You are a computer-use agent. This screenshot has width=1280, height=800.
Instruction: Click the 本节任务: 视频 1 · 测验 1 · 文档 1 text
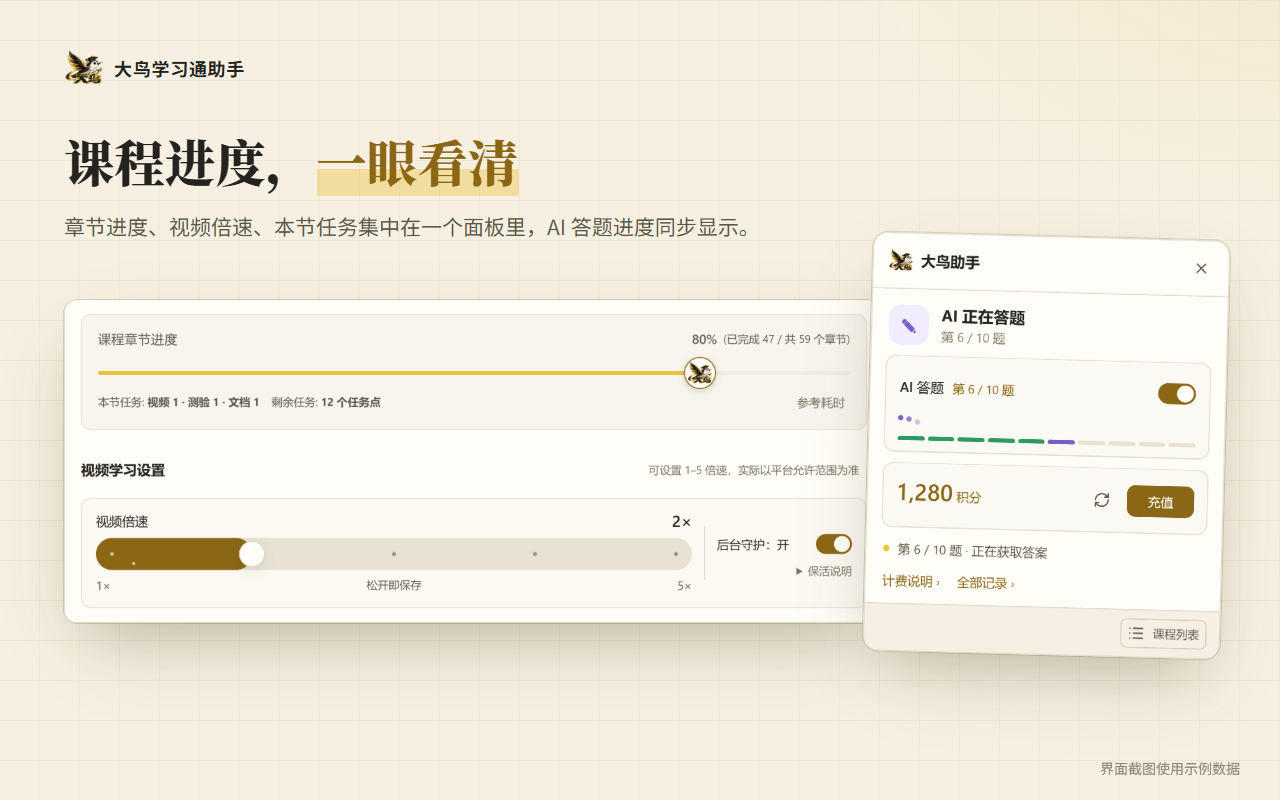[179, 402]
